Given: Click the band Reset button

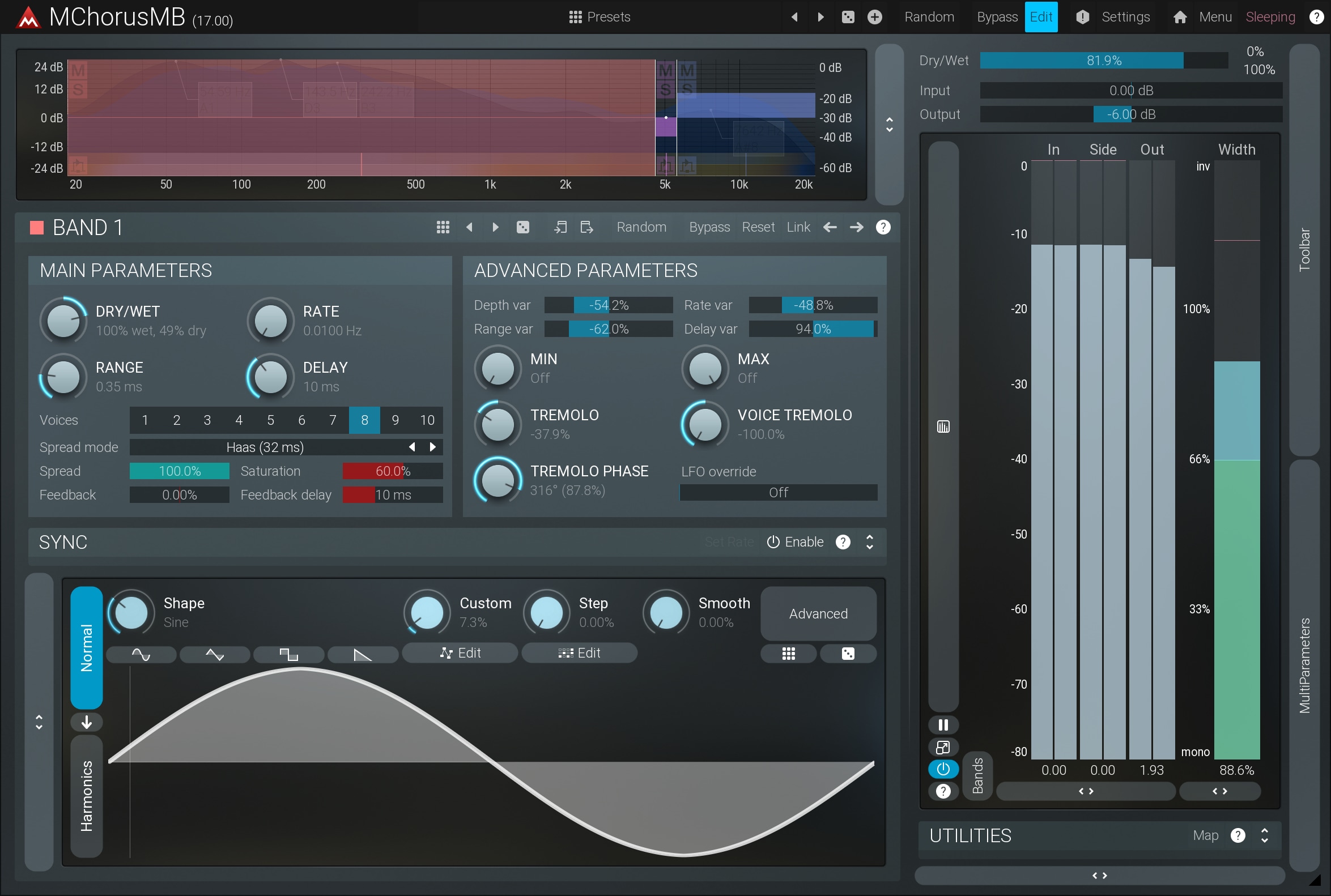Looking at the screenshot, I should [758, 228].
